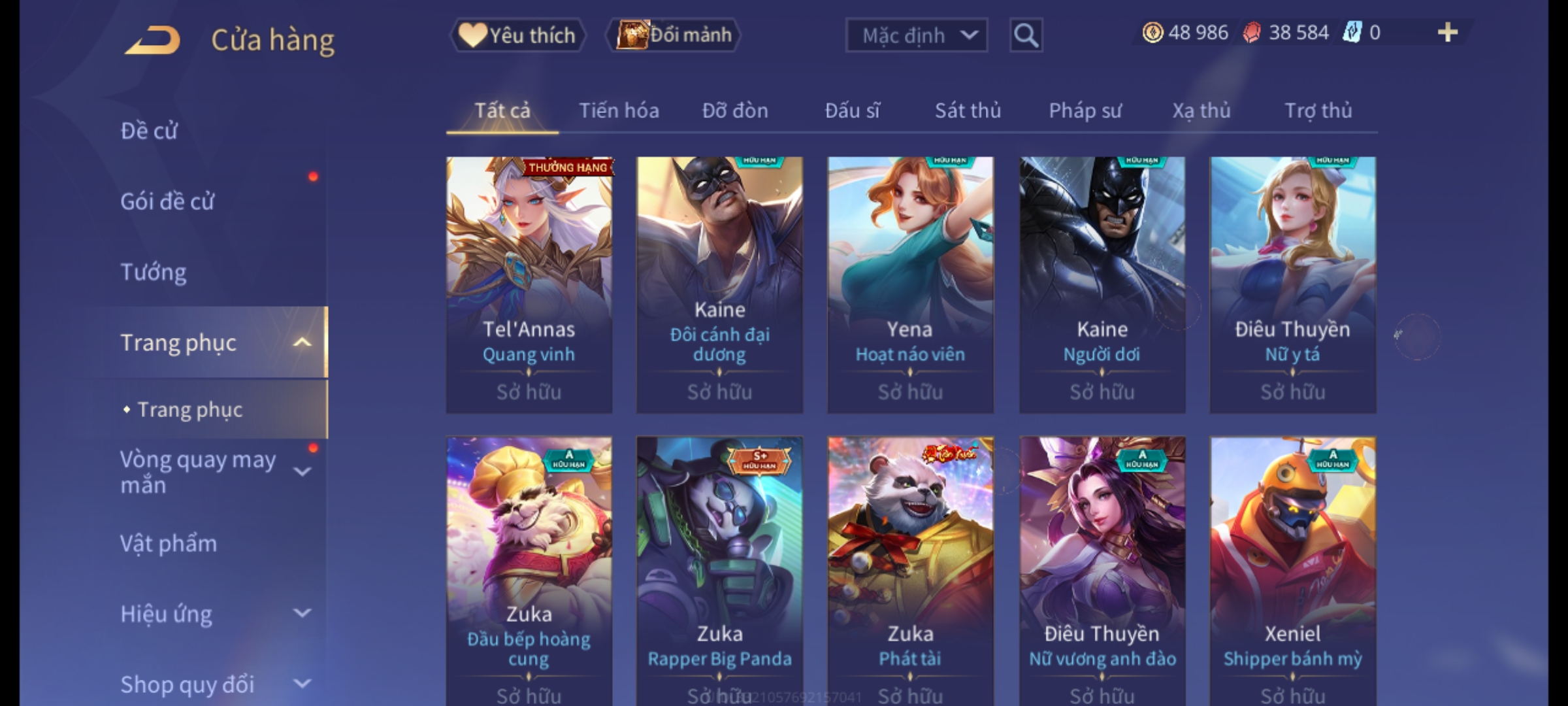This screenshot has height=706, width=1568.
Task: Go back using the return arrow icon
Action: [x=154, y=41]
